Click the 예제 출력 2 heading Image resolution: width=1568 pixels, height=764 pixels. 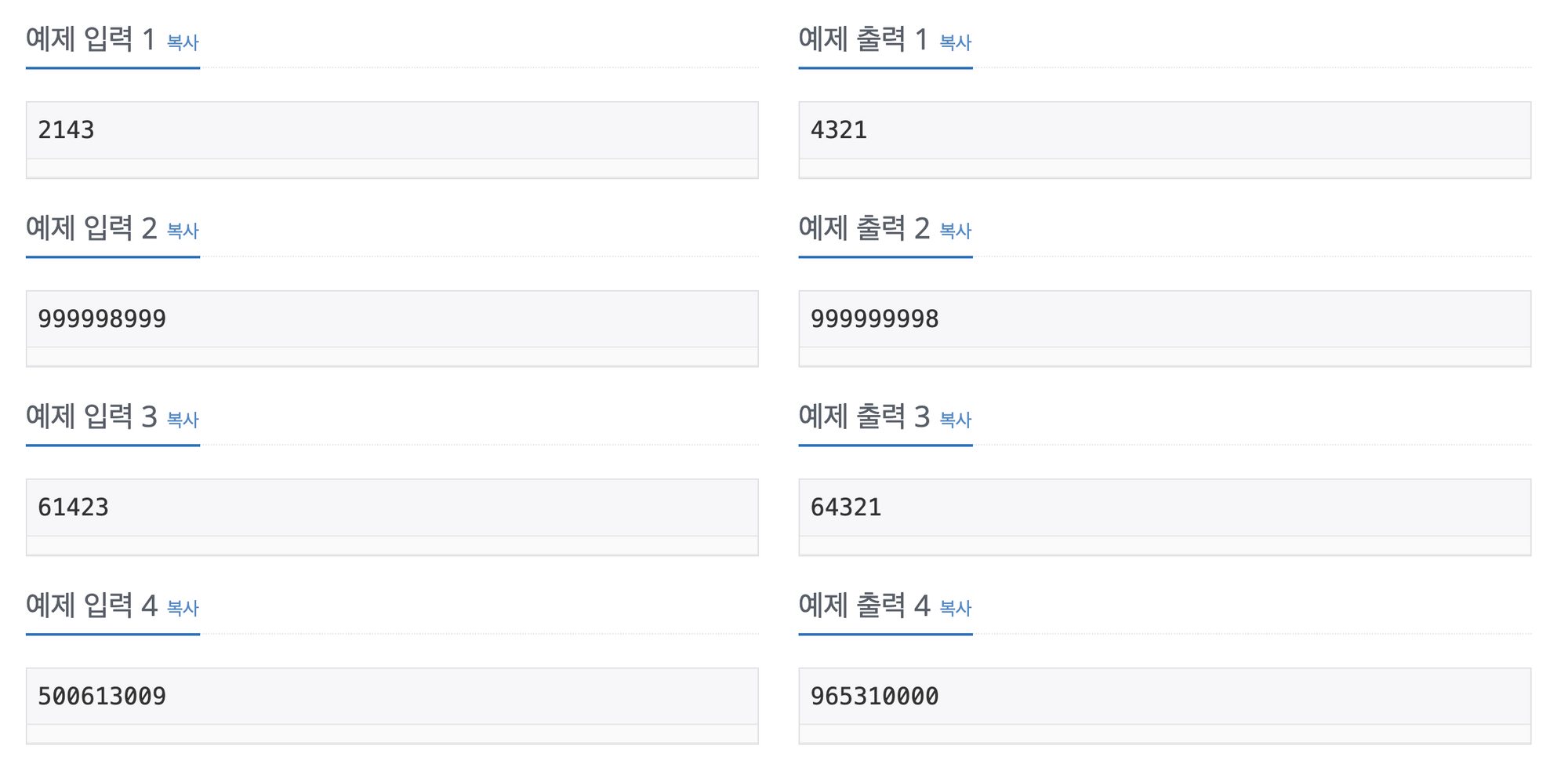pyautogui.click(x=863, y=228)
